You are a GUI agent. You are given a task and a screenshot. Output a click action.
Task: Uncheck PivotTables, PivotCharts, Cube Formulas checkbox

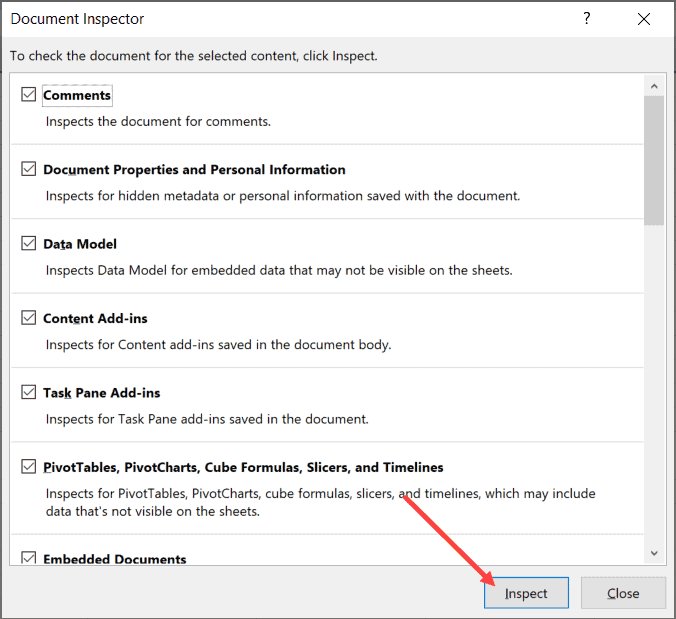tap(28, 467)
